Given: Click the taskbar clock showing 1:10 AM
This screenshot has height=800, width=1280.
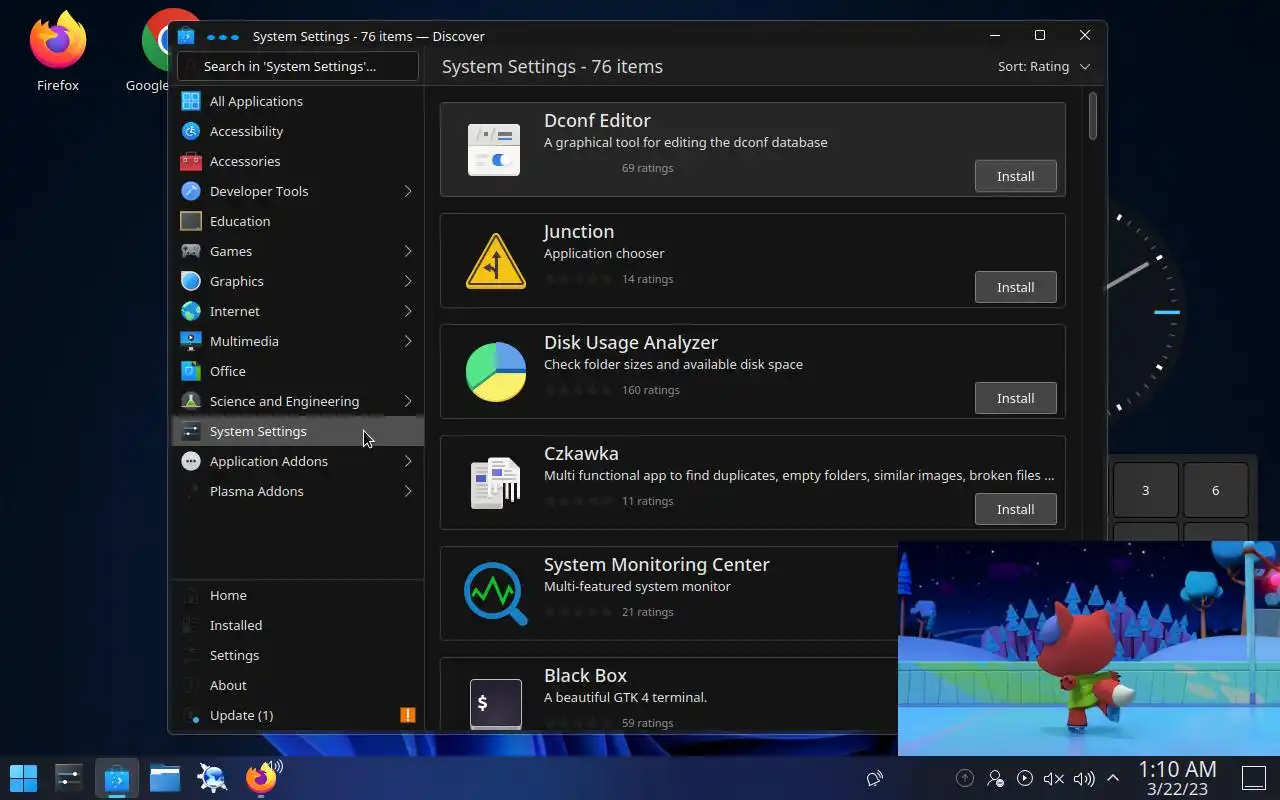Looking at the screenshot, I should 1177,778.
